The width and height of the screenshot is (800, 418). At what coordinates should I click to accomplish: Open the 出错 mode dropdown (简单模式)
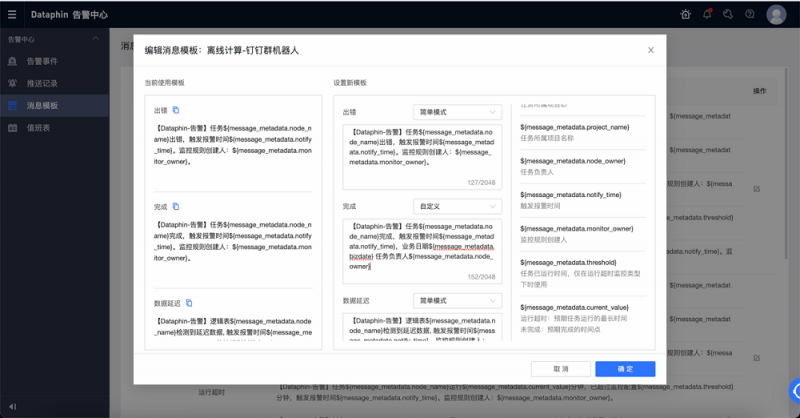pos(458,112)
